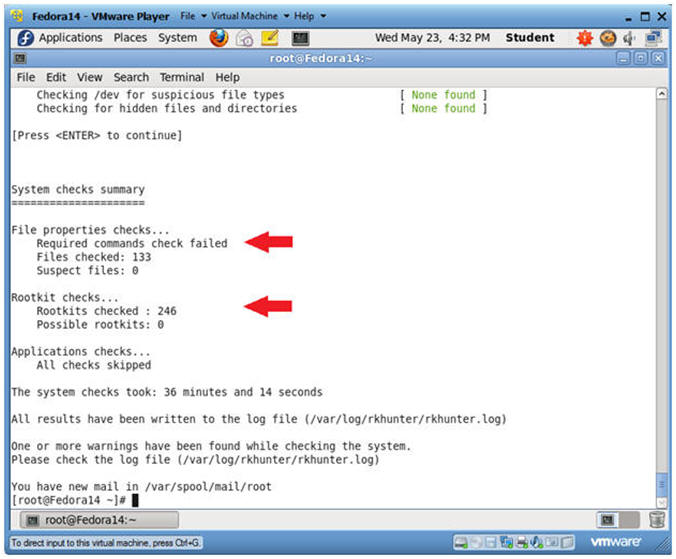Maximize the root@Fedora14 terminal window
Screen dimensions: 676x559
[x=641, y=58]
